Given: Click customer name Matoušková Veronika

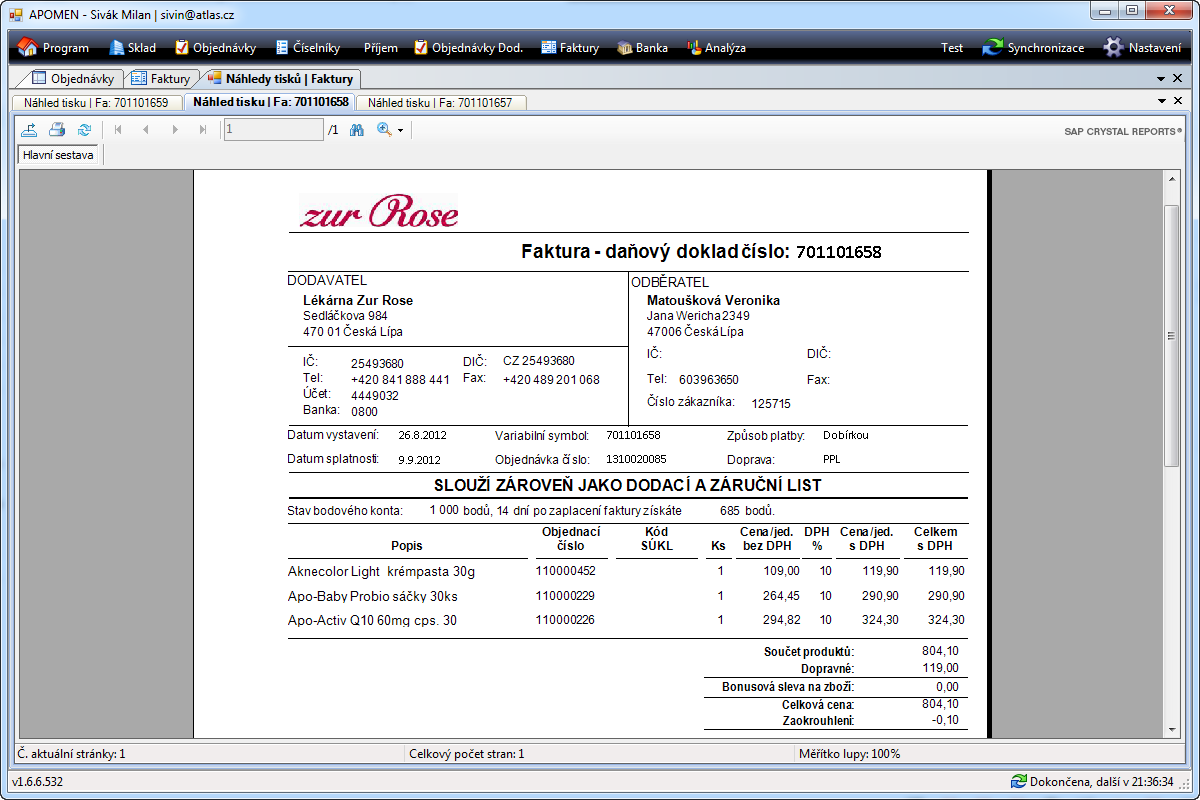Looking at the screenshot, I should tap(713, 300).
